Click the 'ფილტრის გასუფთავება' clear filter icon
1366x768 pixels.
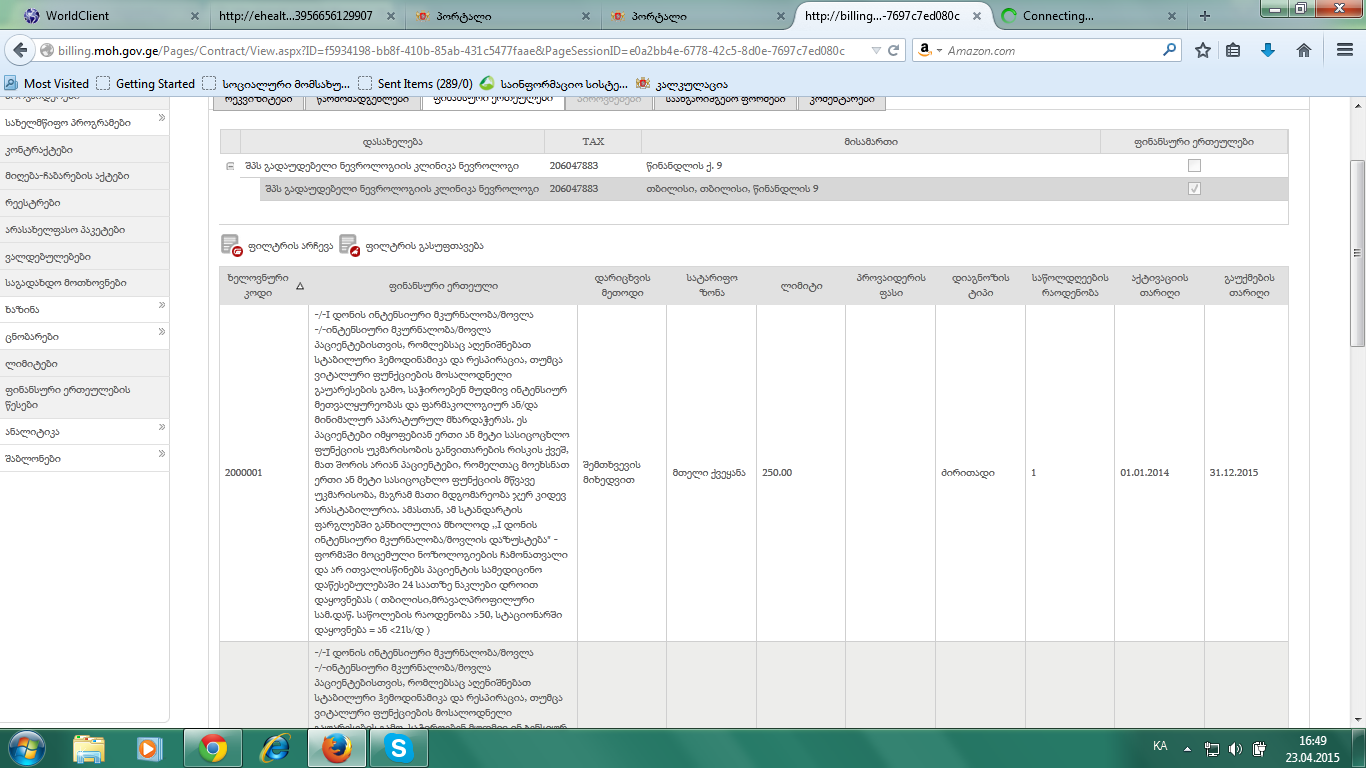click(349, 245)
